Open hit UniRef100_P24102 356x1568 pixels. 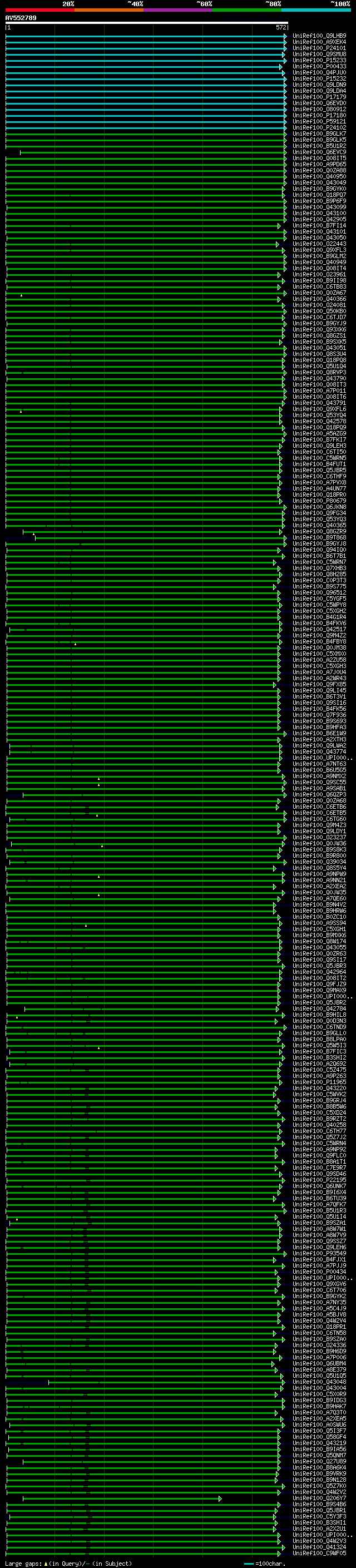coord(319,128)
